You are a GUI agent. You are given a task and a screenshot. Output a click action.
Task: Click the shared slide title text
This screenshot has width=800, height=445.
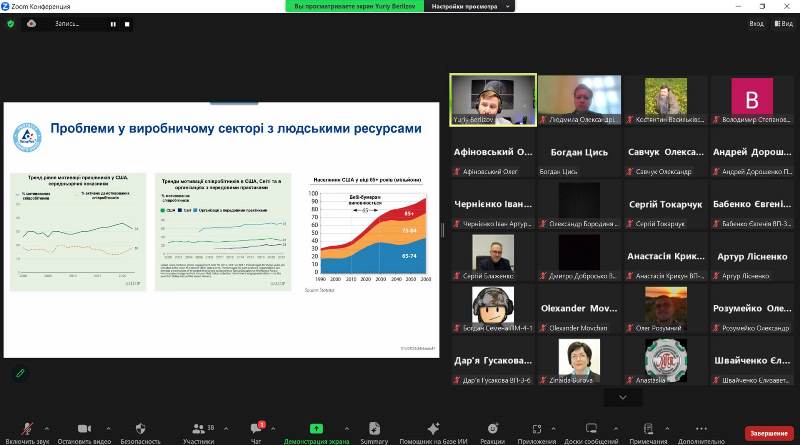(x=236, y=129)
